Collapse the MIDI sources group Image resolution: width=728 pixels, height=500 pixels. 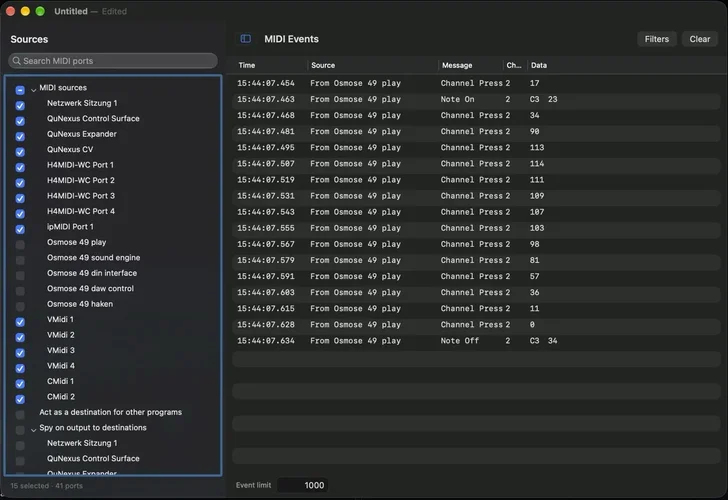[x=33, y=90]
